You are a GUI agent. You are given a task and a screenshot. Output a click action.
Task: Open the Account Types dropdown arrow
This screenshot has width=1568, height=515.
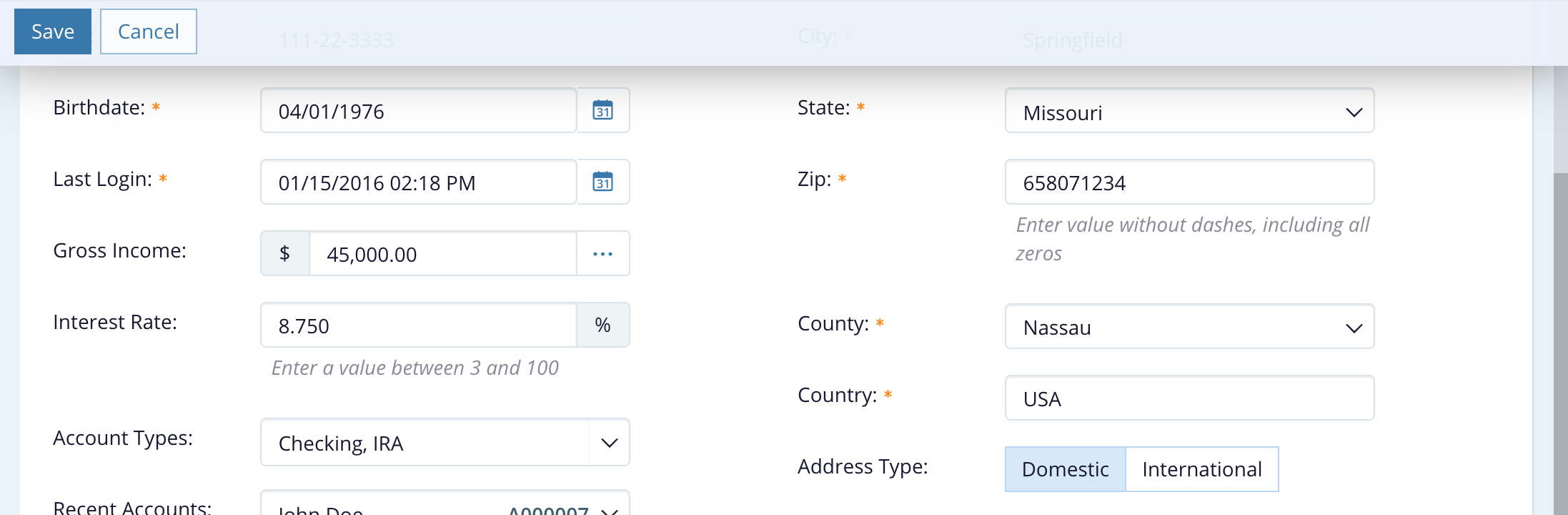coord(609,443)
